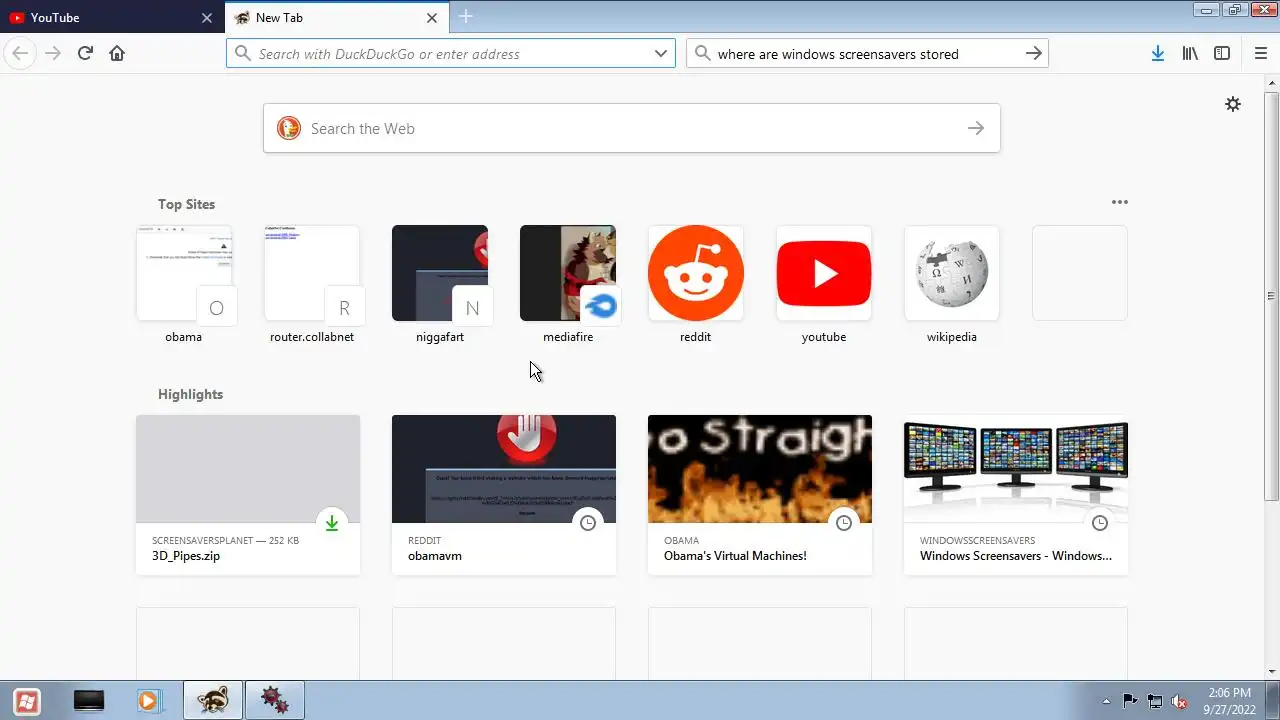Go to the Home page icon

(x=117, y=53)
